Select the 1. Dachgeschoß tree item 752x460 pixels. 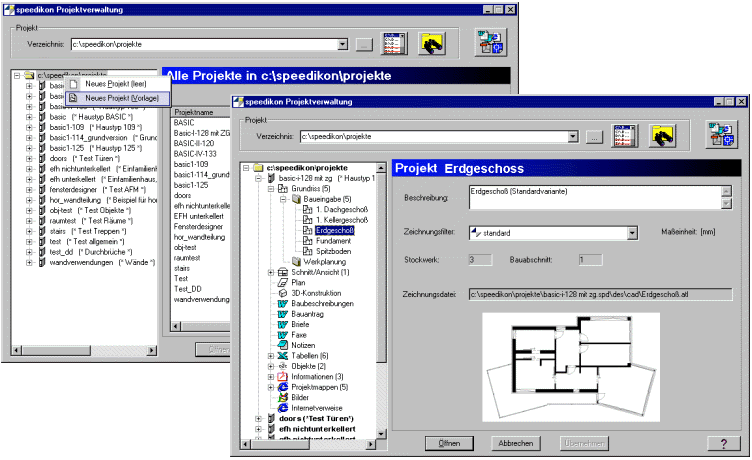click(342, 210)
